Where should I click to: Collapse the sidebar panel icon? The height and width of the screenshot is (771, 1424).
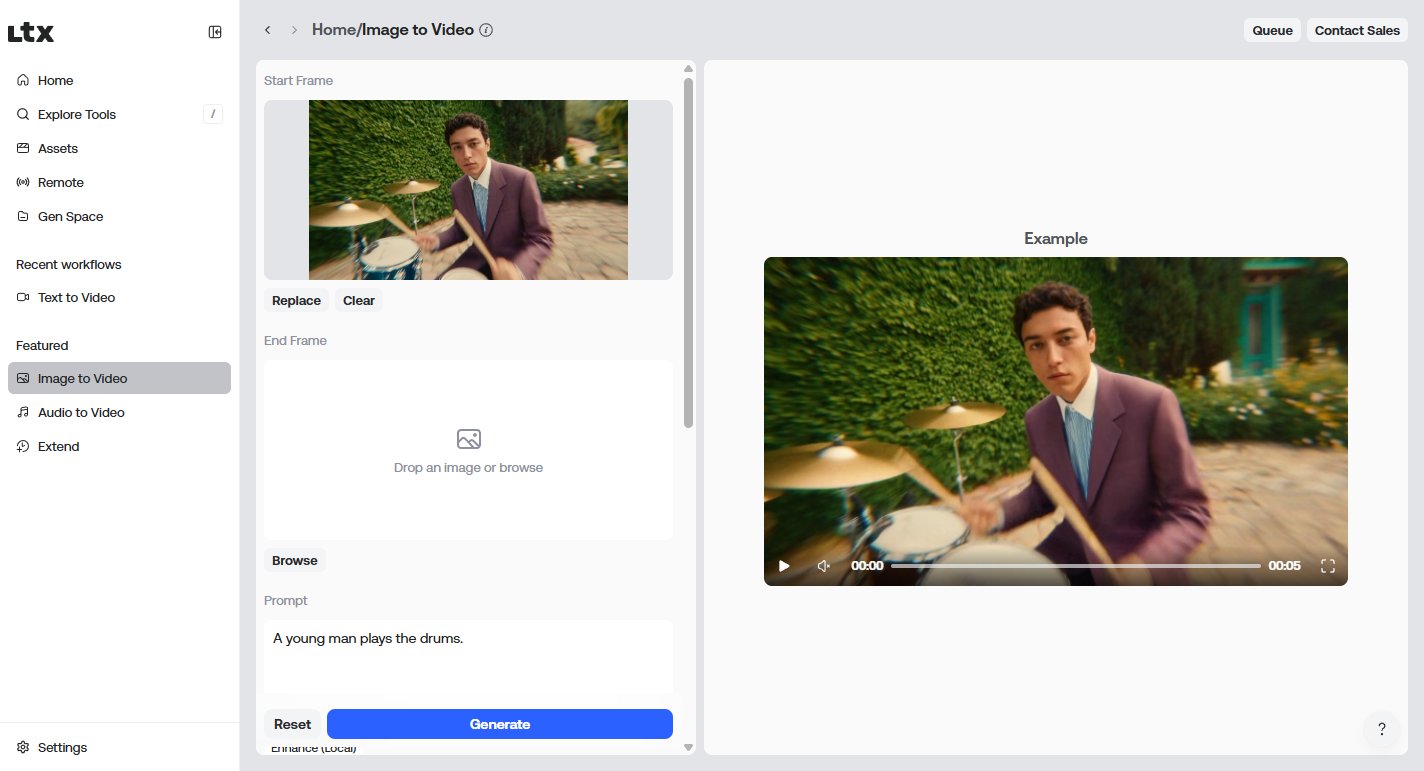tap(215, 32)
